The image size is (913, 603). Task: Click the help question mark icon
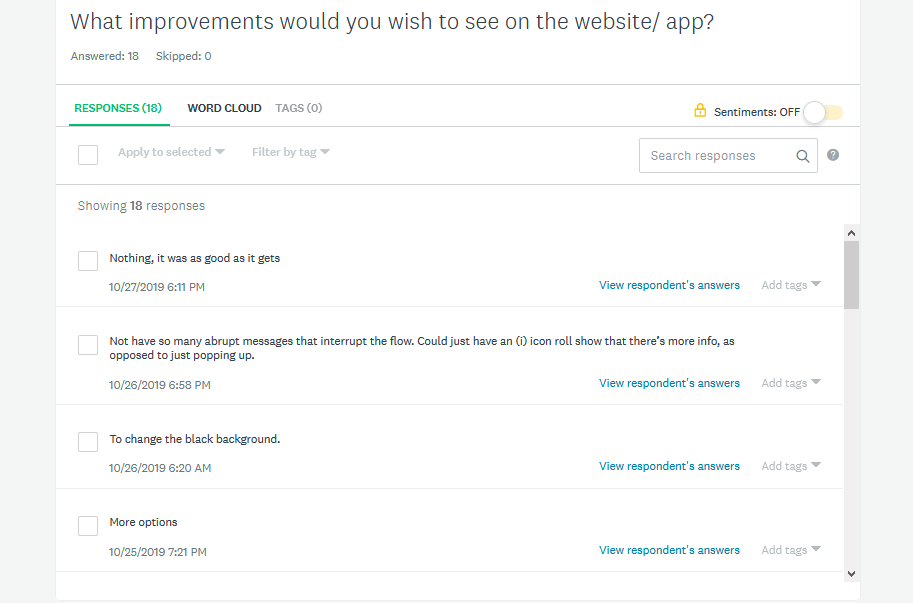(x=833, y=155)
